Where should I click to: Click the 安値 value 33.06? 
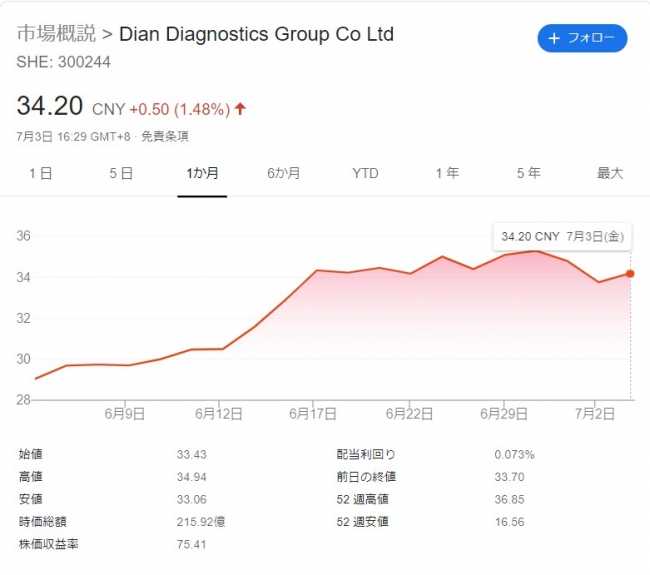click(192, 500)
